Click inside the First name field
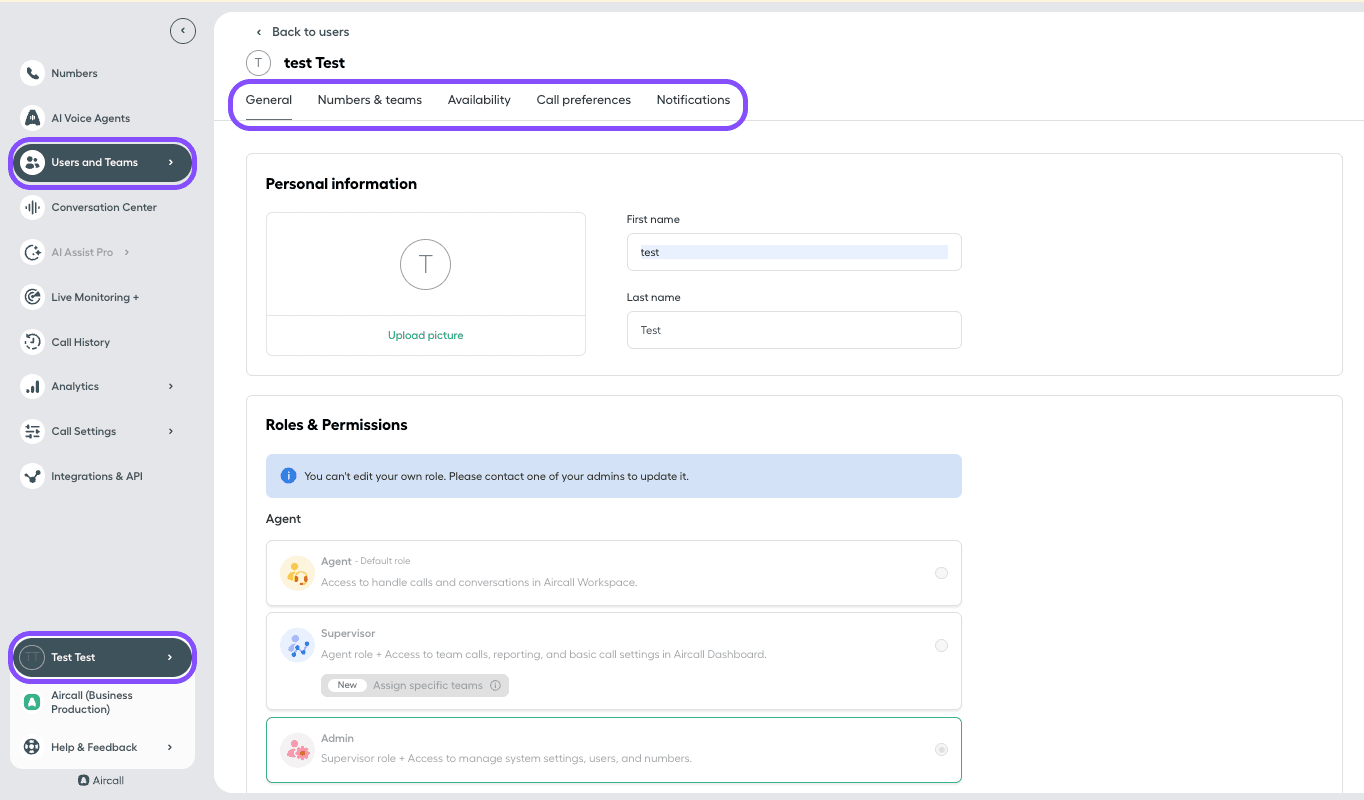Screen dimensions: 1364x800 793,251
